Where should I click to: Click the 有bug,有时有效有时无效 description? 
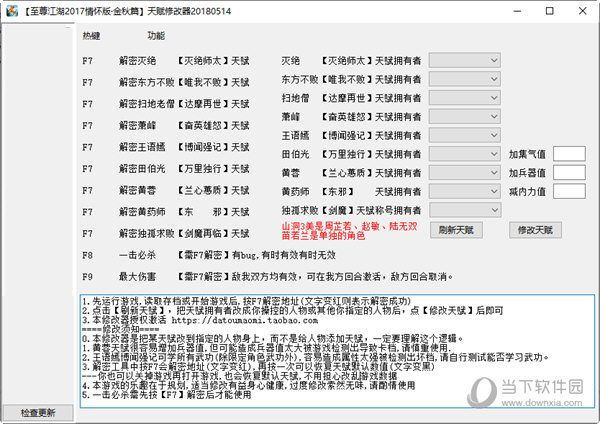pos(284,255)
